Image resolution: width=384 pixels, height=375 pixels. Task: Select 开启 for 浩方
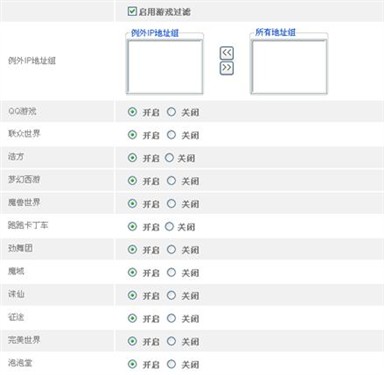[132, 157]
